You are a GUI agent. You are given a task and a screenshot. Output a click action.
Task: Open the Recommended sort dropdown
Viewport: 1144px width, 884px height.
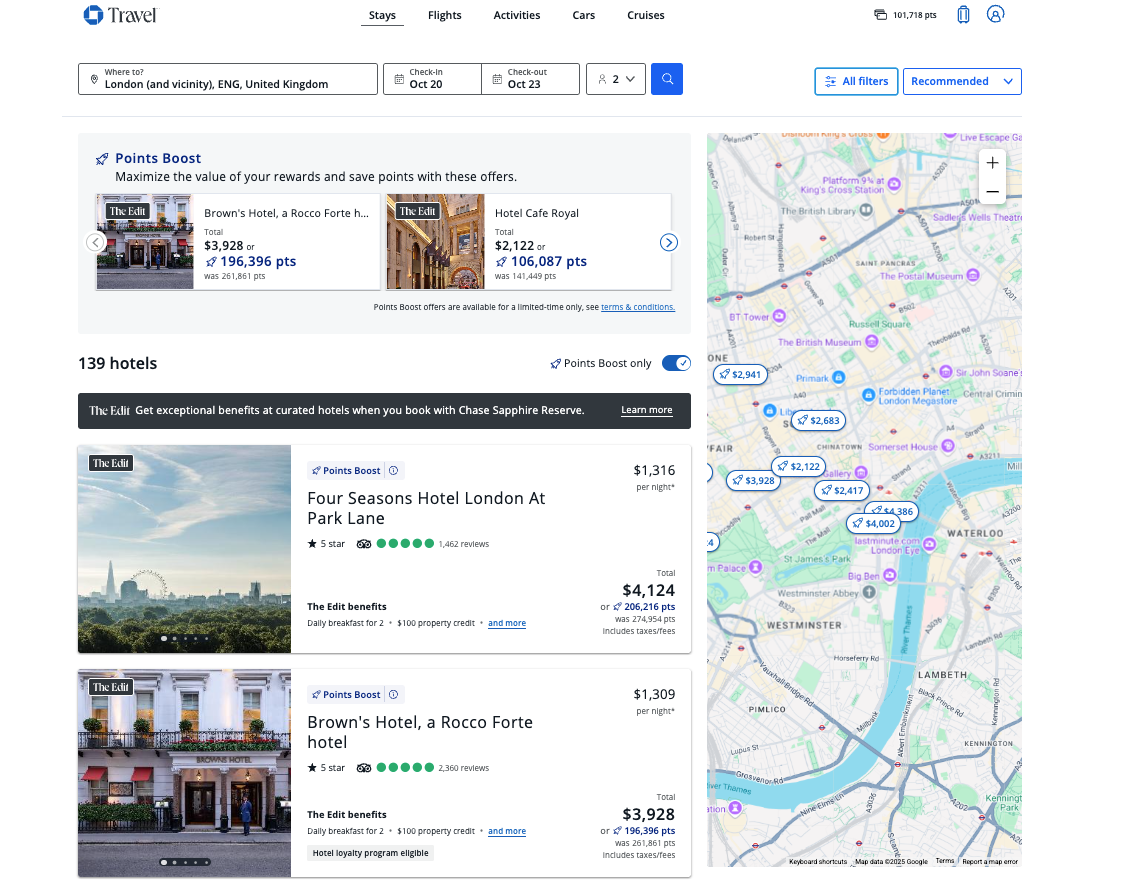click(962, 81)
